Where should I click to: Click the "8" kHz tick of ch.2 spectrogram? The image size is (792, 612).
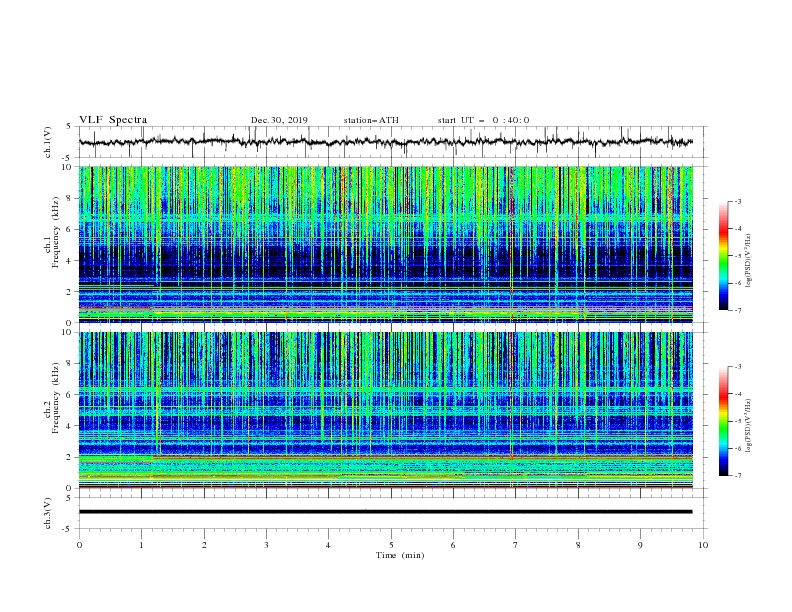pos(69,364)
